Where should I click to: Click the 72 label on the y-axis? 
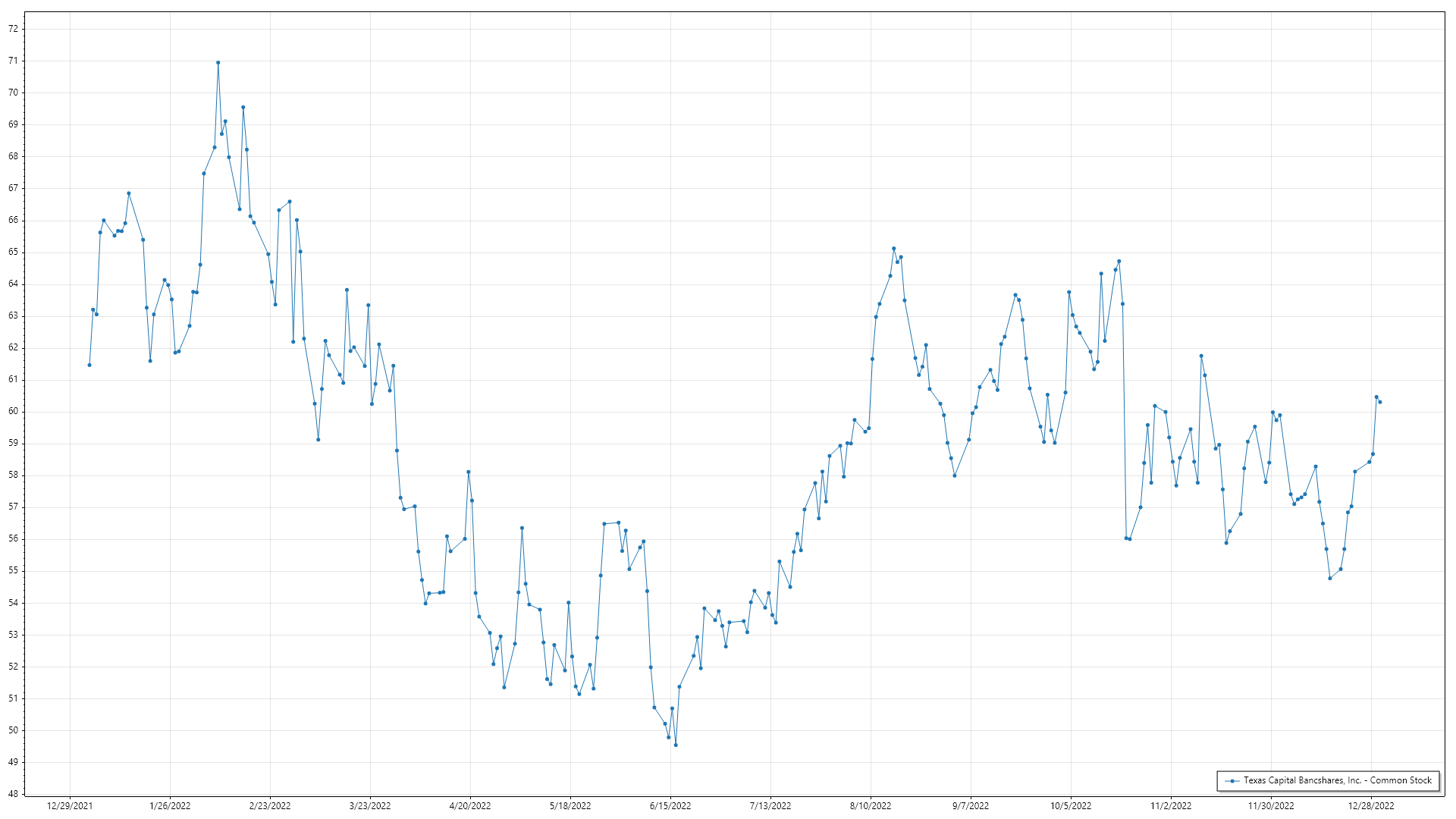coord(13,29)
